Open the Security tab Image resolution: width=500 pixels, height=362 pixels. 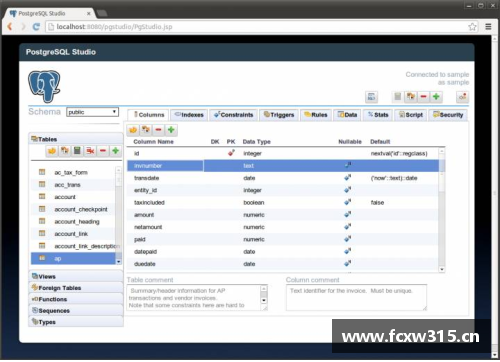tap(448, 115)
